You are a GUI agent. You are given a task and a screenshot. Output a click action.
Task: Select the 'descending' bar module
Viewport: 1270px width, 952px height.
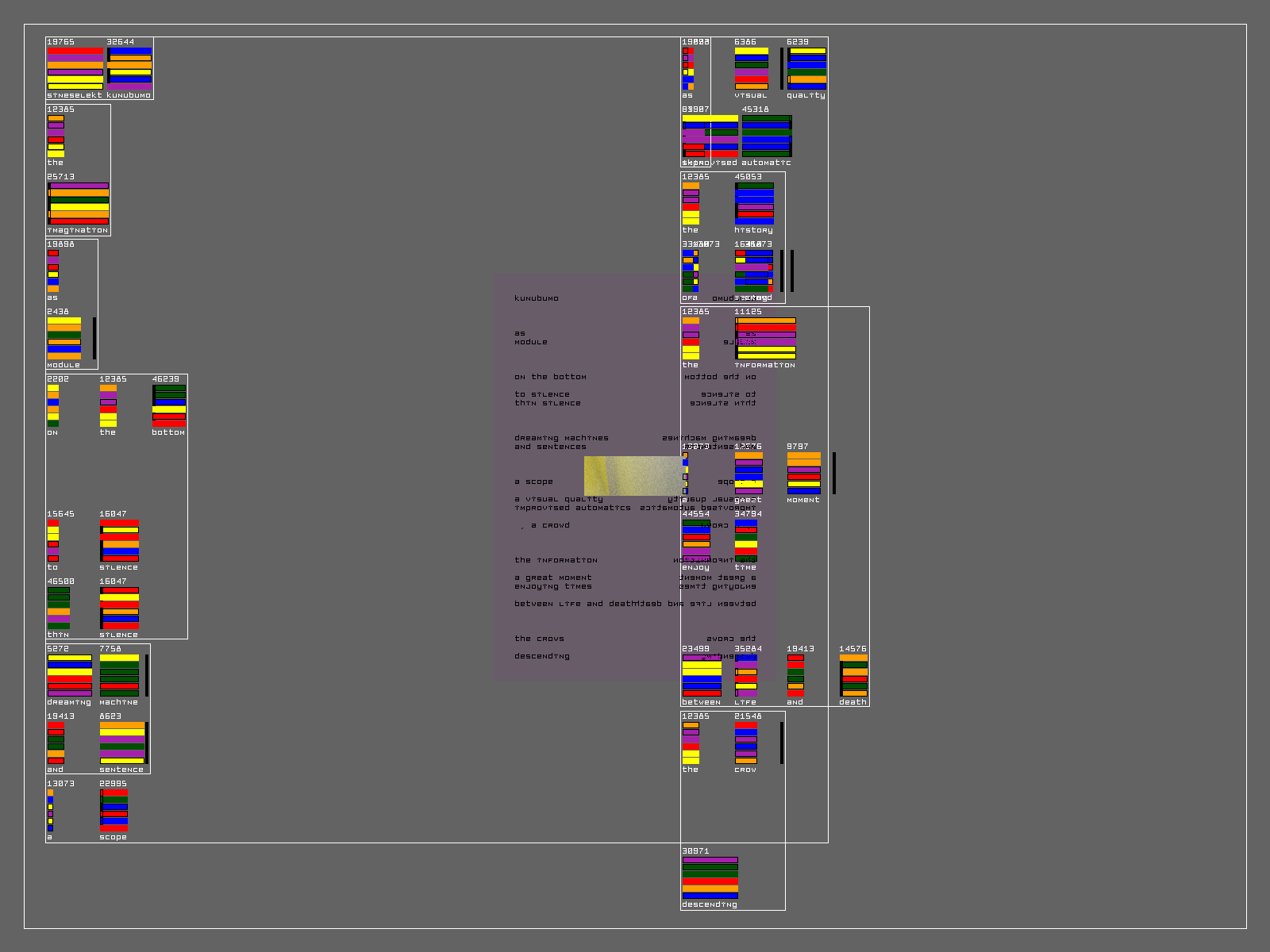pyautogui.click(x=710, y=877)
